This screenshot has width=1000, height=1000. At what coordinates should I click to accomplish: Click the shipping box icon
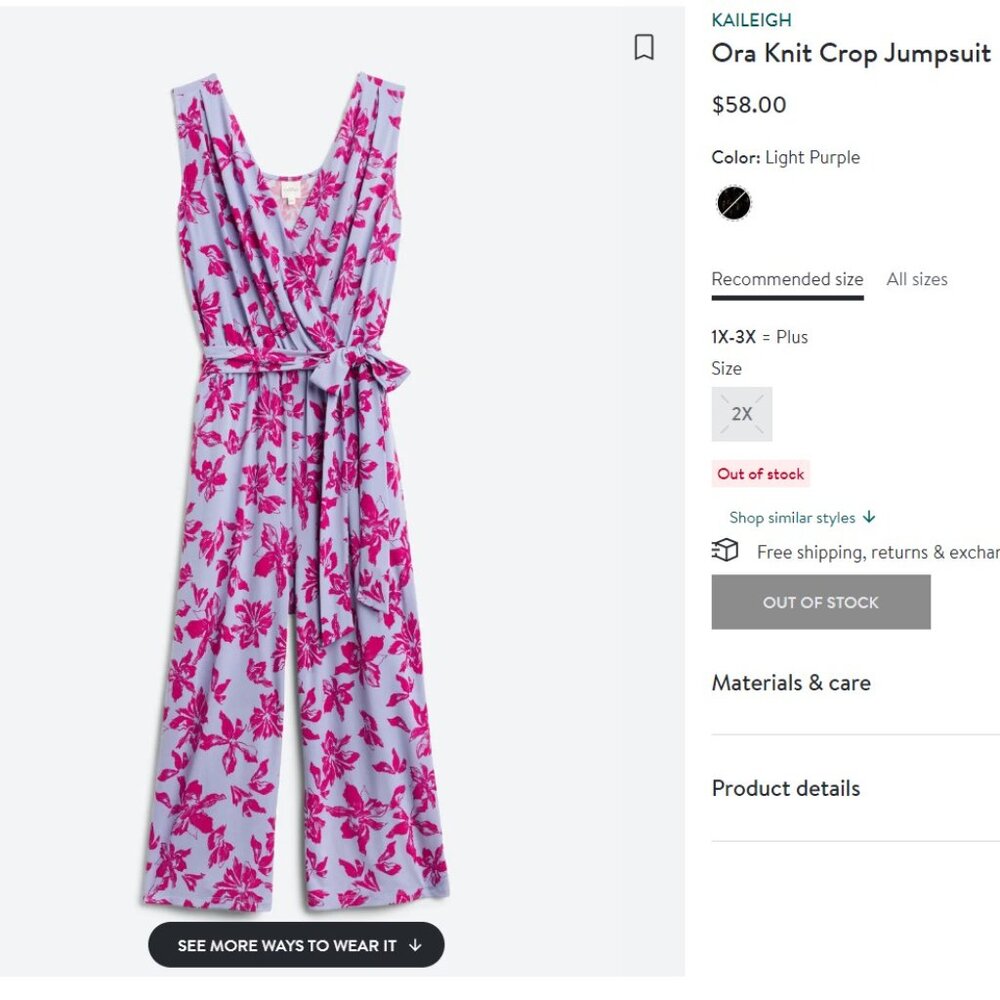pos(725,551)
